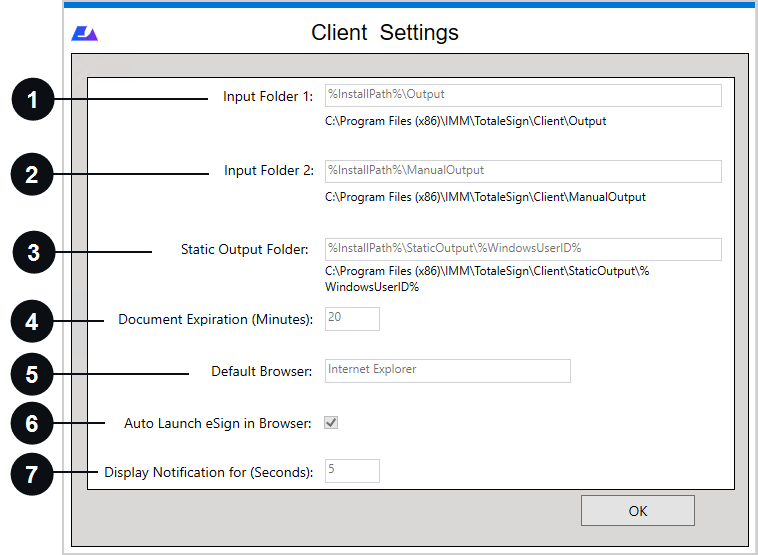Click the resolved ManualOutput path text
The height and width of the screenshot is (555, 758).
(485, 197)
